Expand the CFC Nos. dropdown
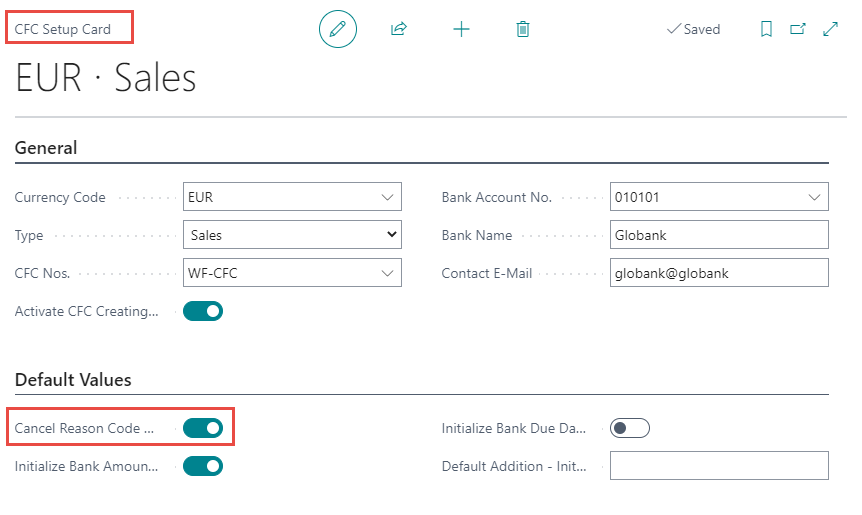This screenshot has width=862, height=515. (x=388, y=272)
